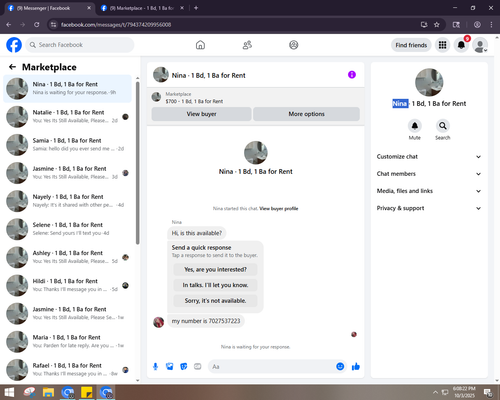Click the message "my number is 7027537223"
This screenshot has width=500, height=400.
click(x=206, y=321)
